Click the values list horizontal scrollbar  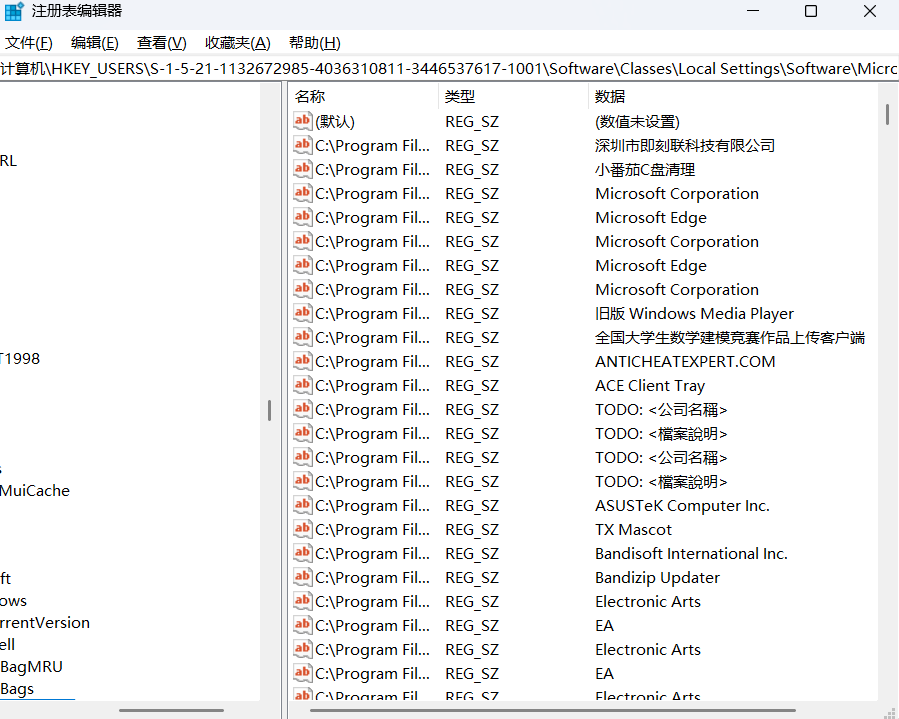click(553, 710)
